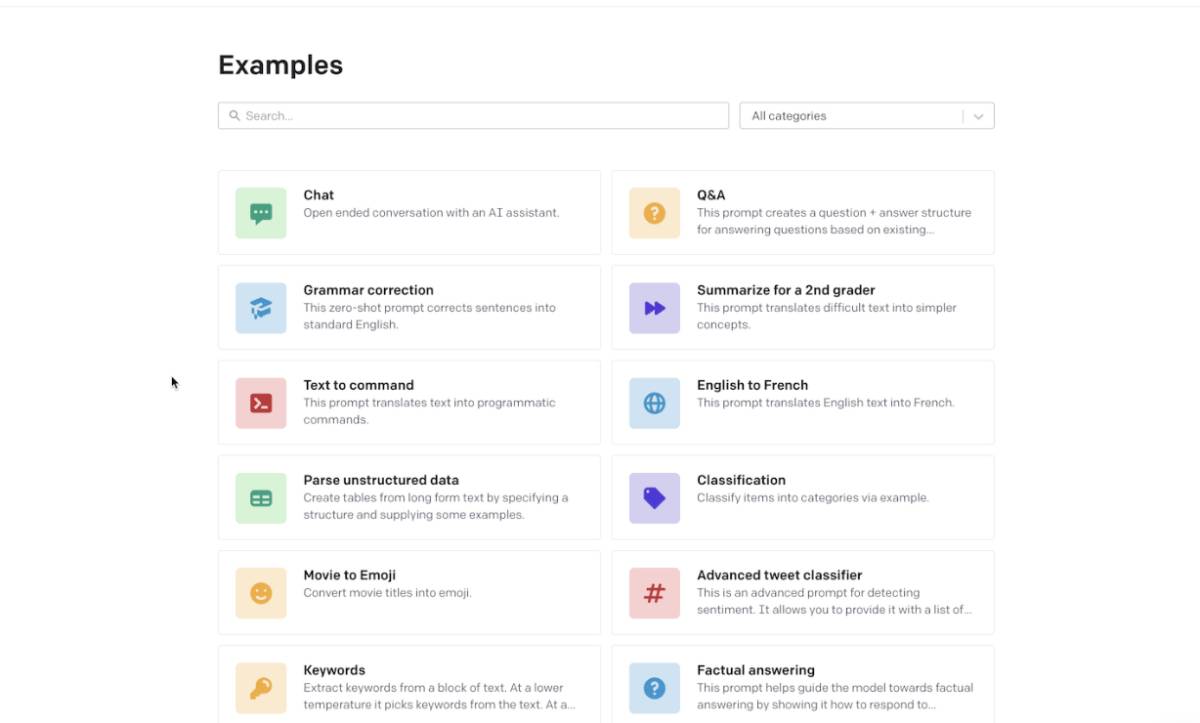The image size is (1200, 723).
Task: Expand the categories list using the chevron arrow
Action: 978,116
